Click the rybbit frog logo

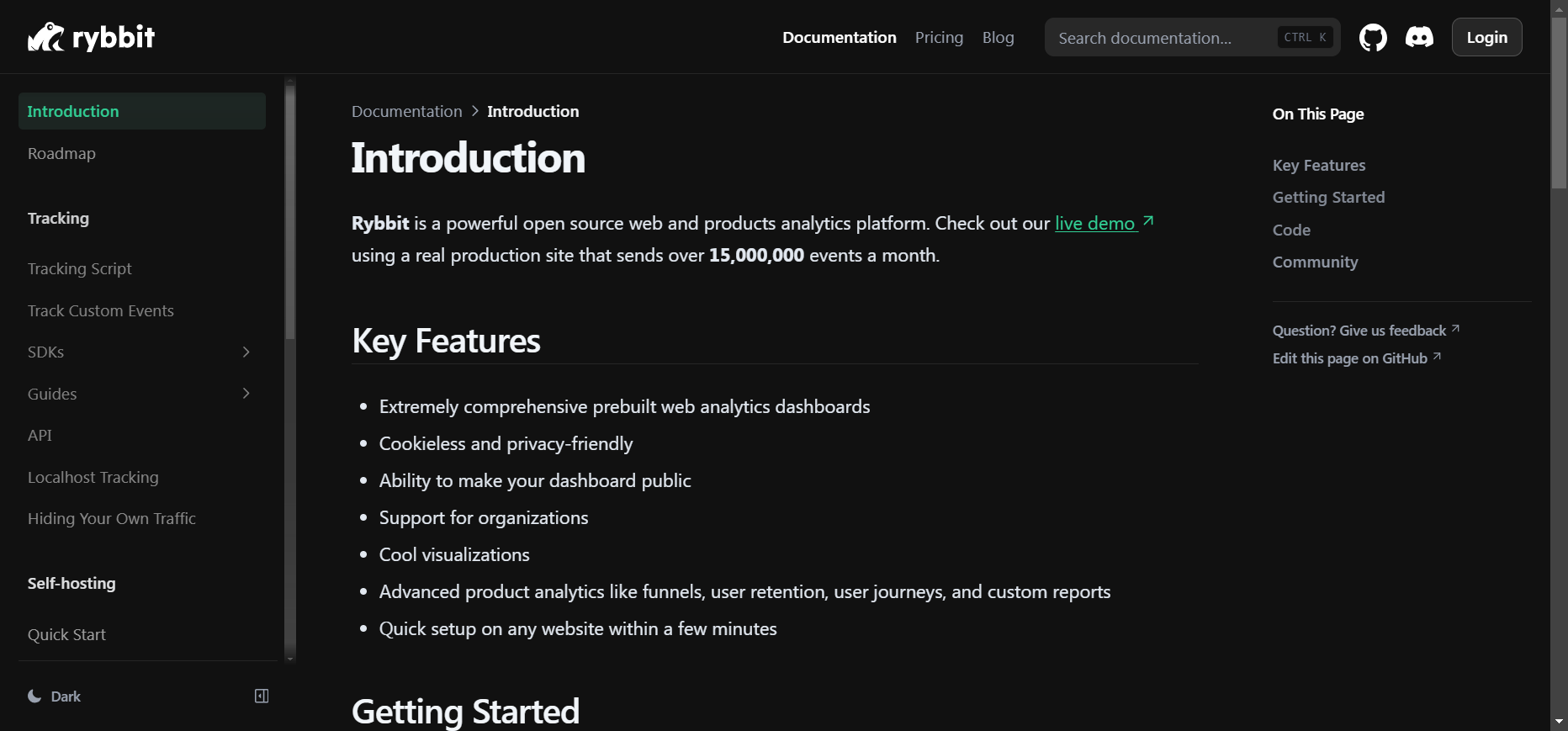91,37
